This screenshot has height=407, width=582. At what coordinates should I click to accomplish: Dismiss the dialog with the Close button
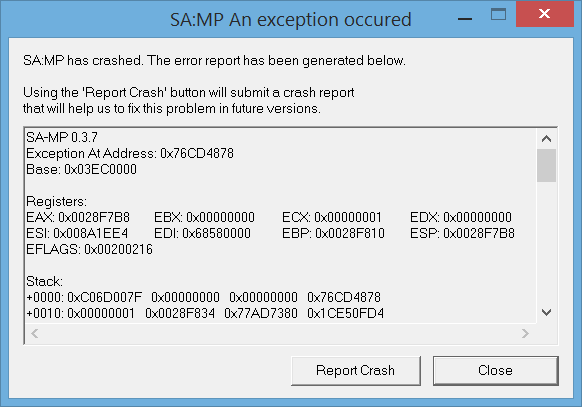point(496,371)
